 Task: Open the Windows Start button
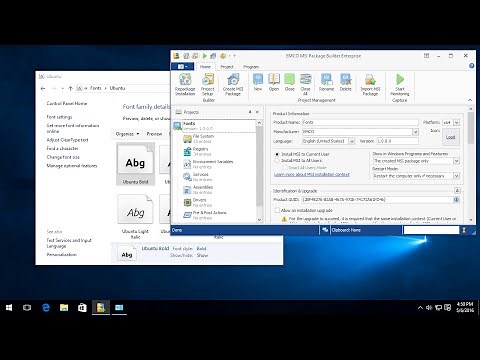(x=9, y=307)
